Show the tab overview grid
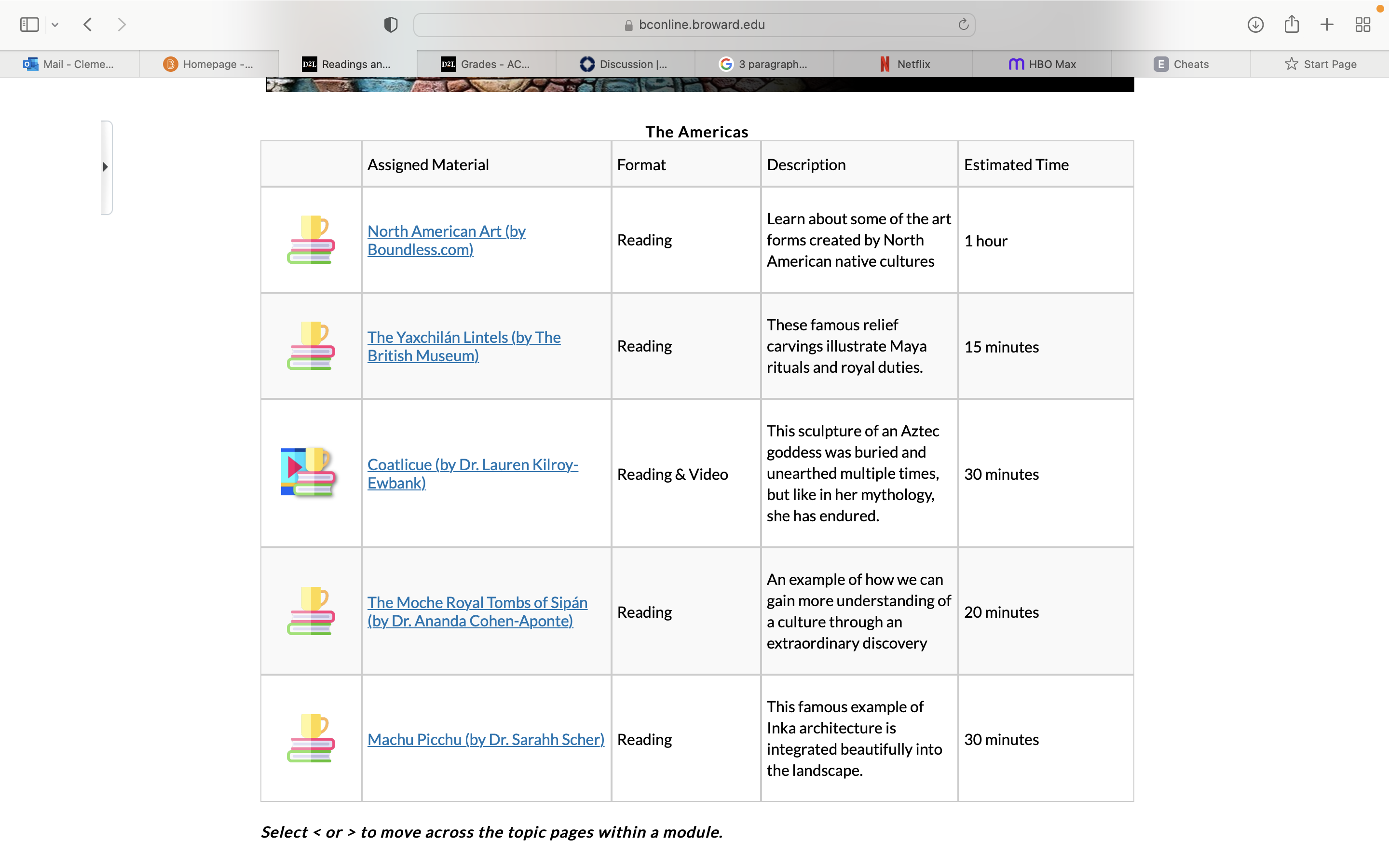 tap(1362, 25)
